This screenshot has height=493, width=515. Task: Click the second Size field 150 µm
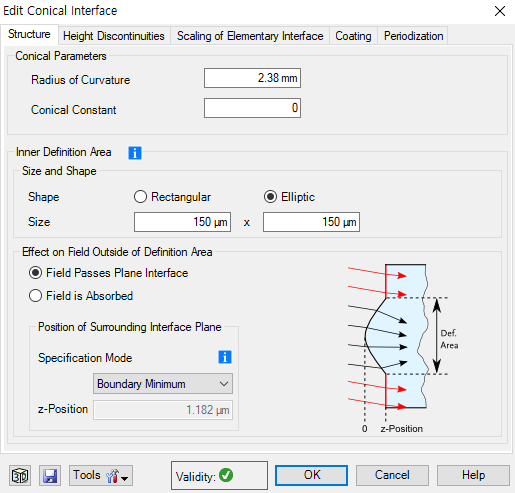311,222
